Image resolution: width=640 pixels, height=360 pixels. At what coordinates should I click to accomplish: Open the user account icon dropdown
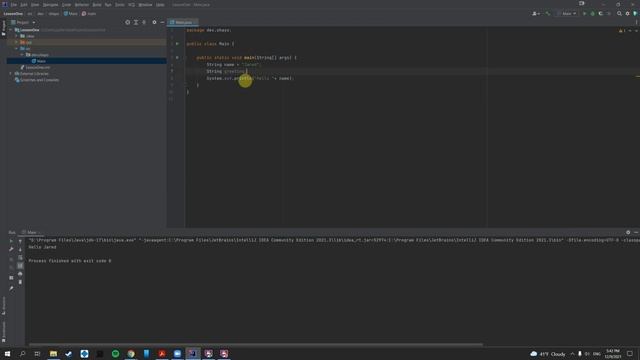(536, 13)
